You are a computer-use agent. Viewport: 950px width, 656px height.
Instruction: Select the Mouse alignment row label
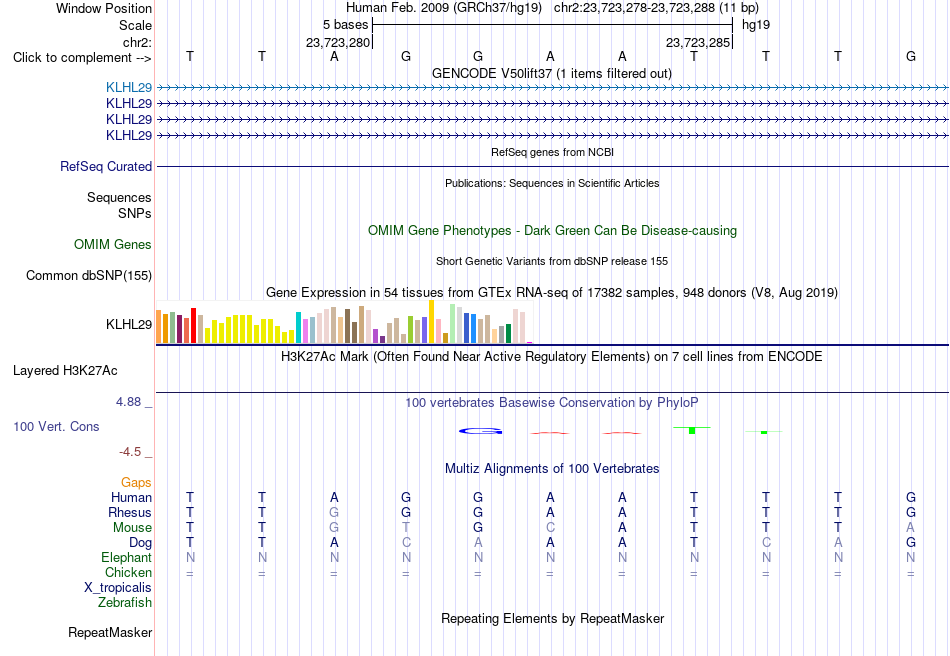pyautogui.click(x=132, y=528)
